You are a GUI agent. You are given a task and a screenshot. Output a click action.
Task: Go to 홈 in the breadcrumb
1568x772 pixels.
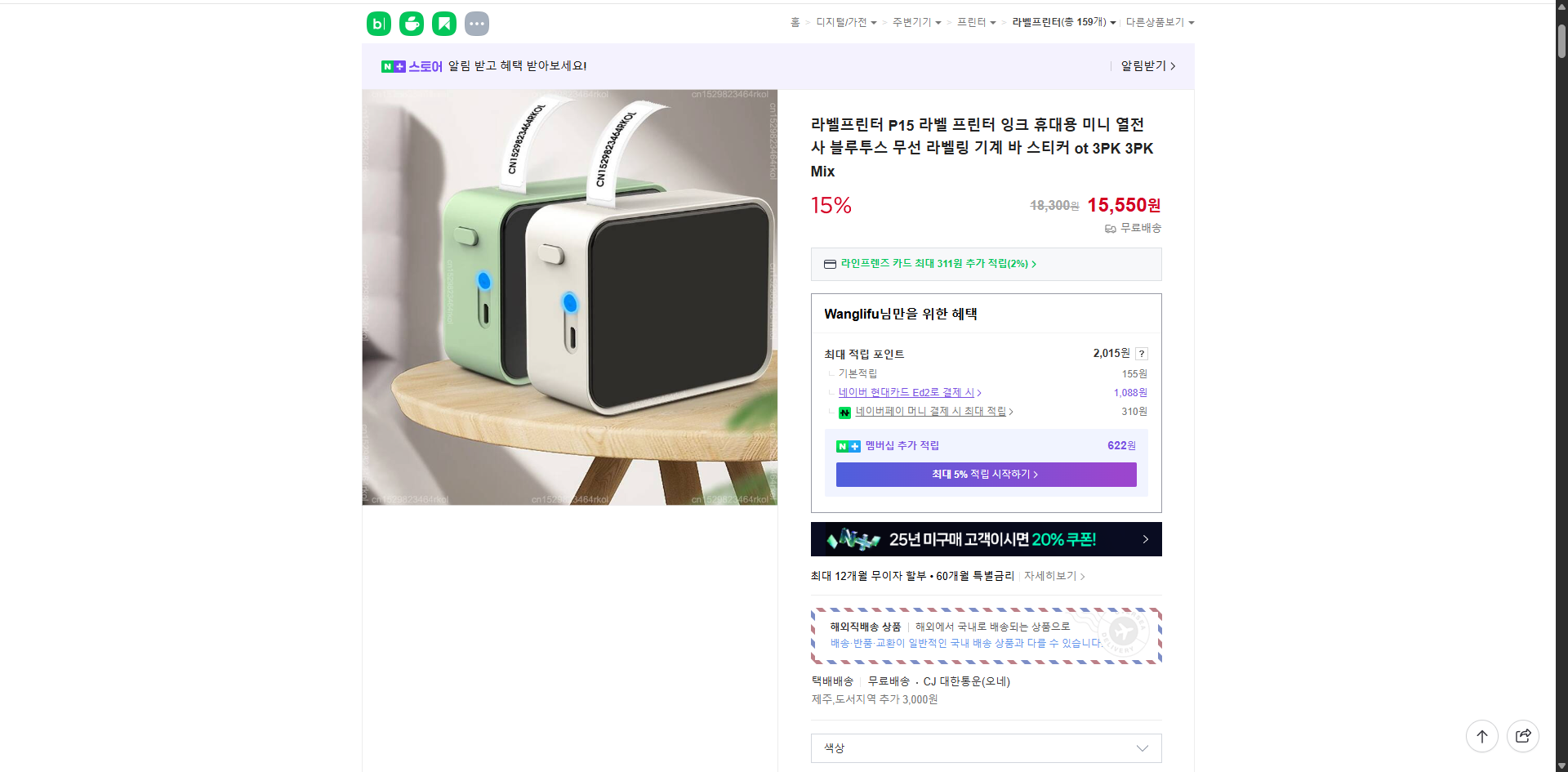pos(795,22)
